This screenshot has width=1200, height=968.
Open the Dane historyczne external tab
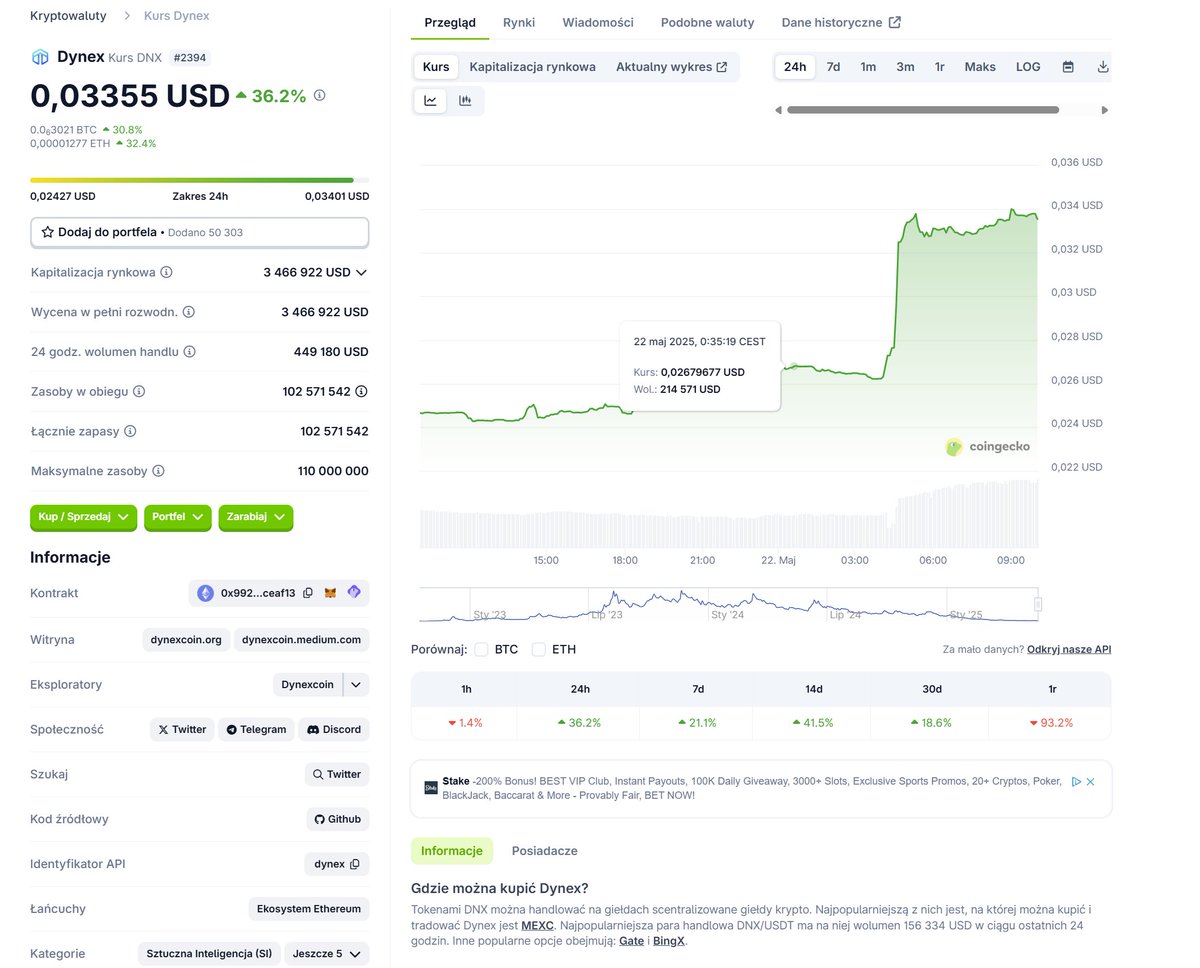point(841,22)
